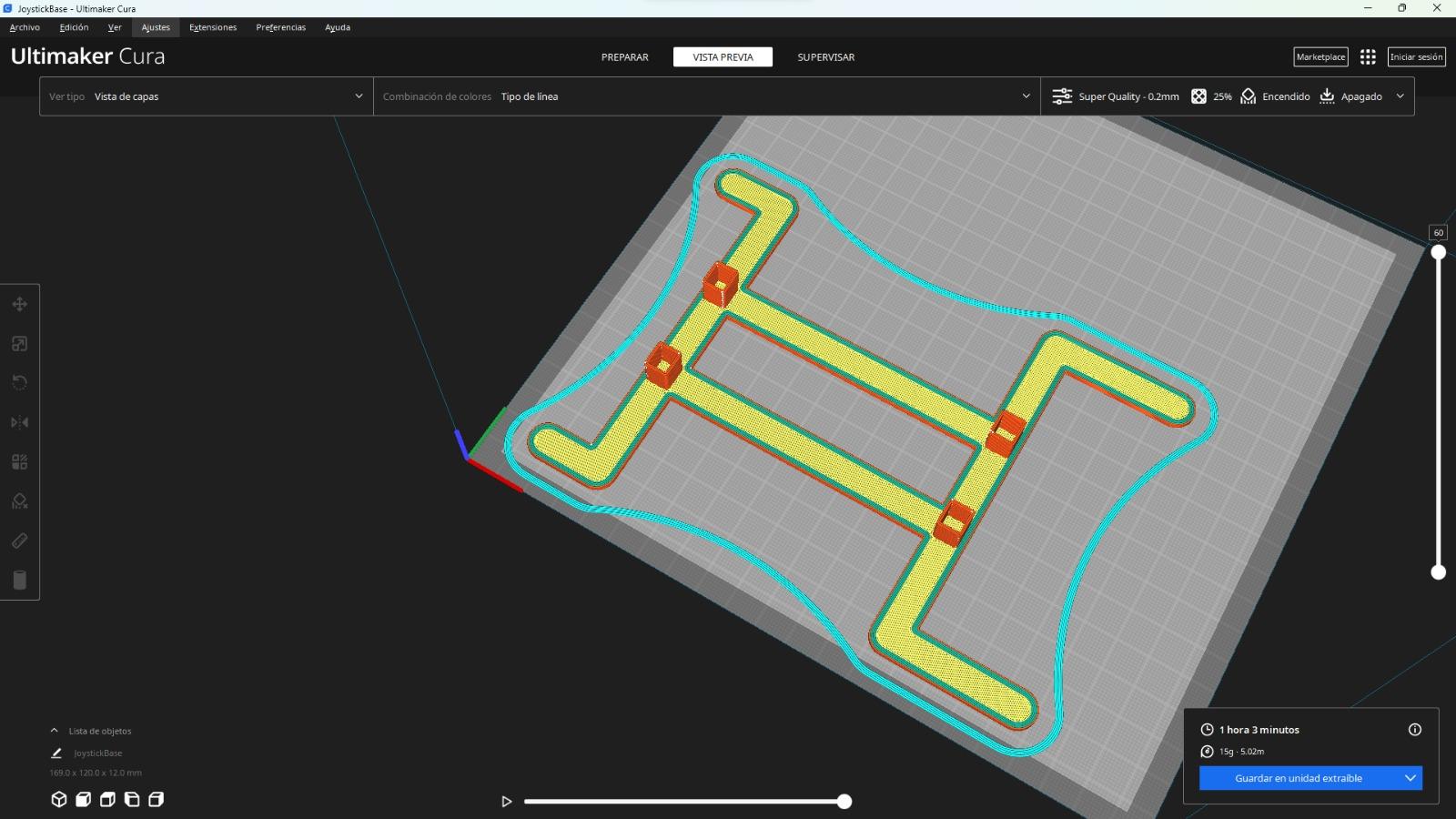Open the Ayuda menu
The image size is (1456, 819).
[x=338, y=27]
